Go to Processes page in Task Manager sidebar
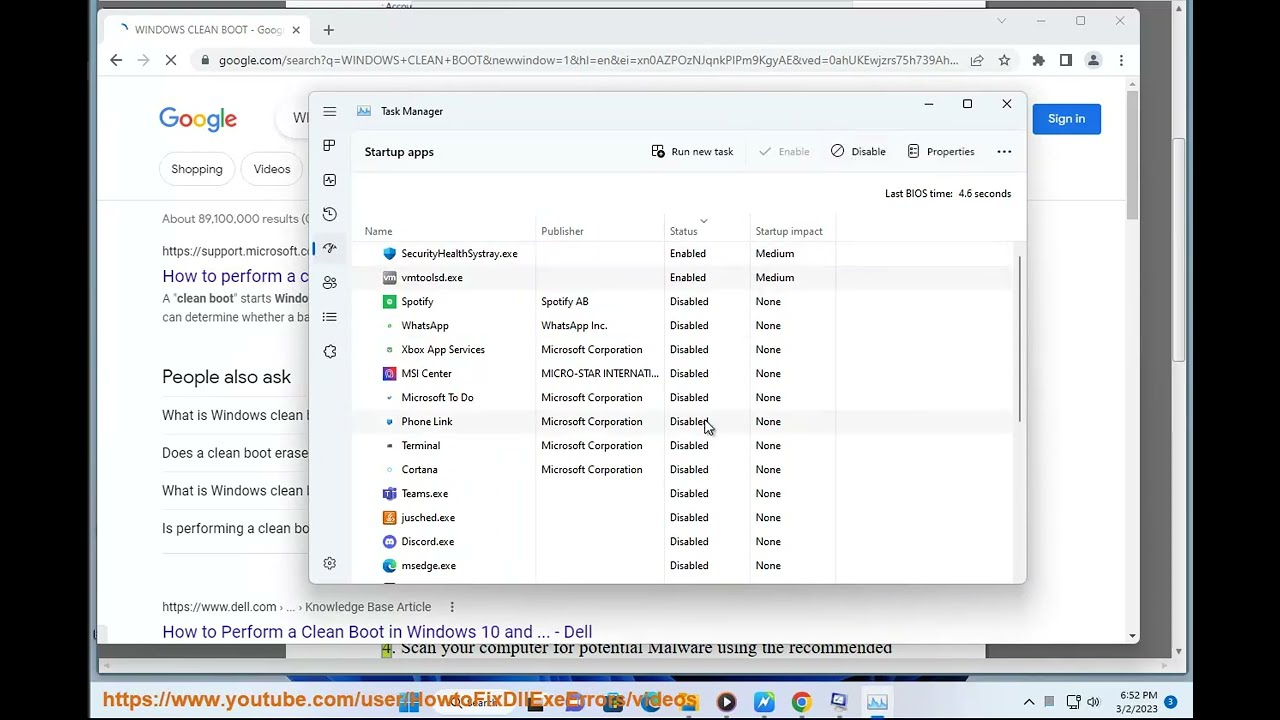Viewport: 1280px width, 720px height. [x=329, y=146]
